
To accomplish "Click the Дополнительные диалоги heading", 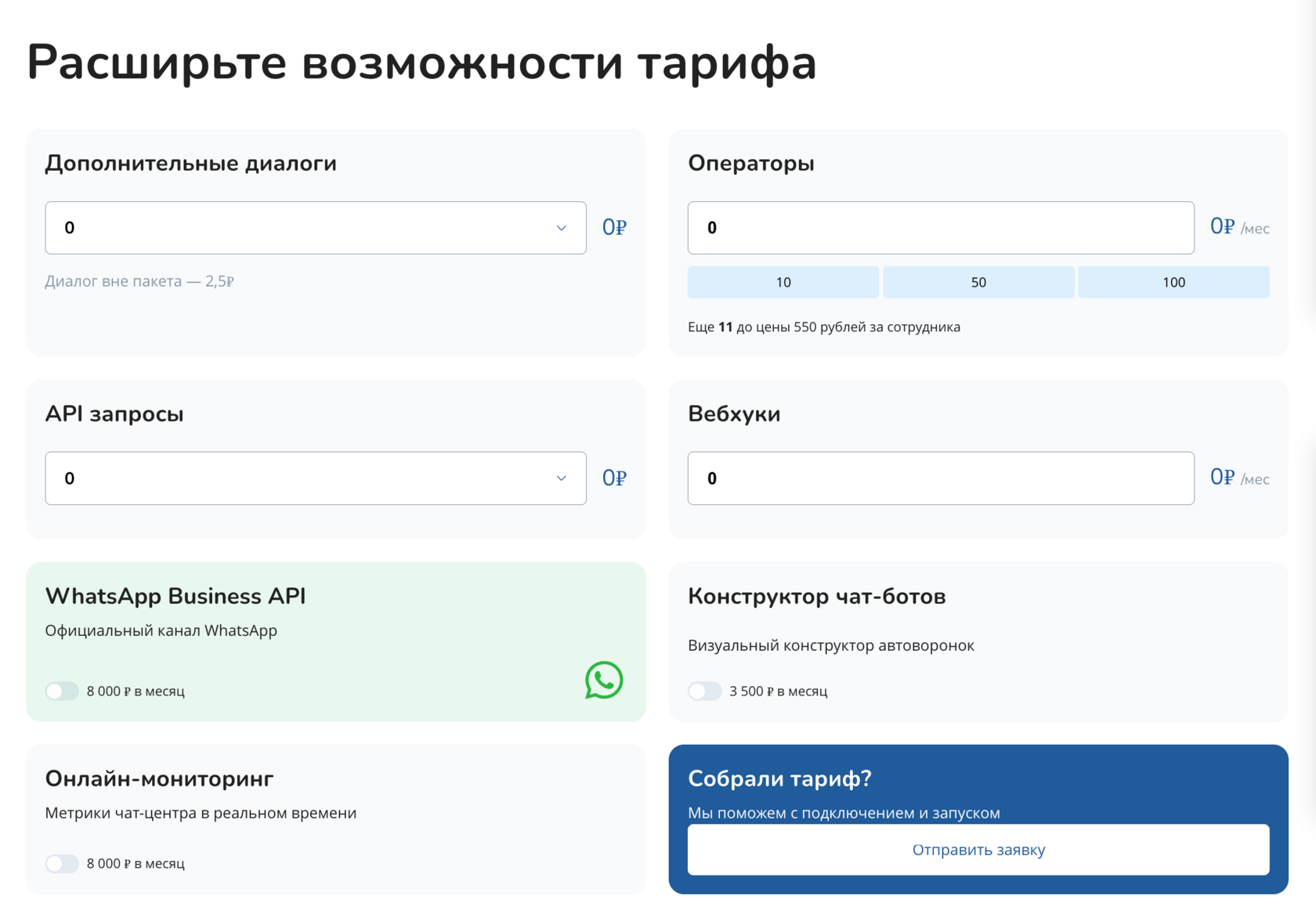I will [190, 163].
